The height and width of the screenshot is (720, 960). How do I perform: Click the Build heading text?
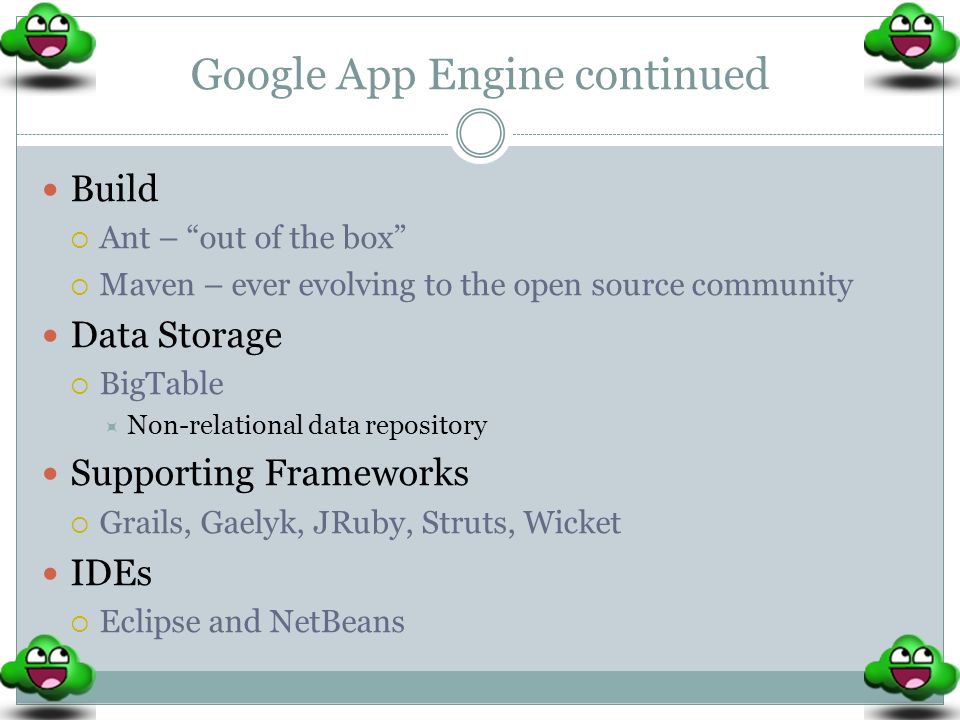point(114,188)
